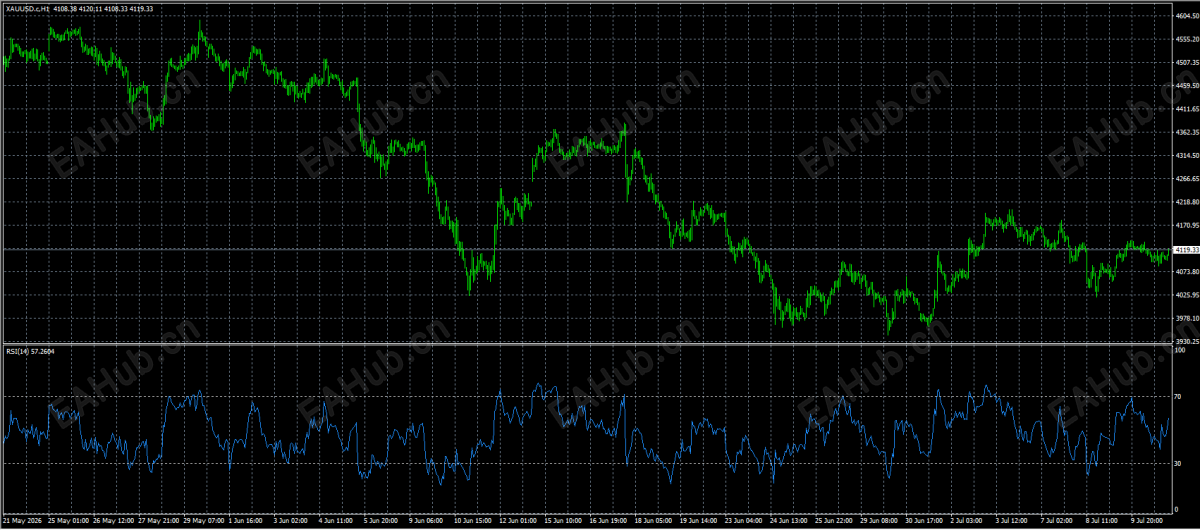The height and width of the screenshot is (530, 1200).
Task: Click the 24 Jun 13:00 time label
Action: point(787,521)
